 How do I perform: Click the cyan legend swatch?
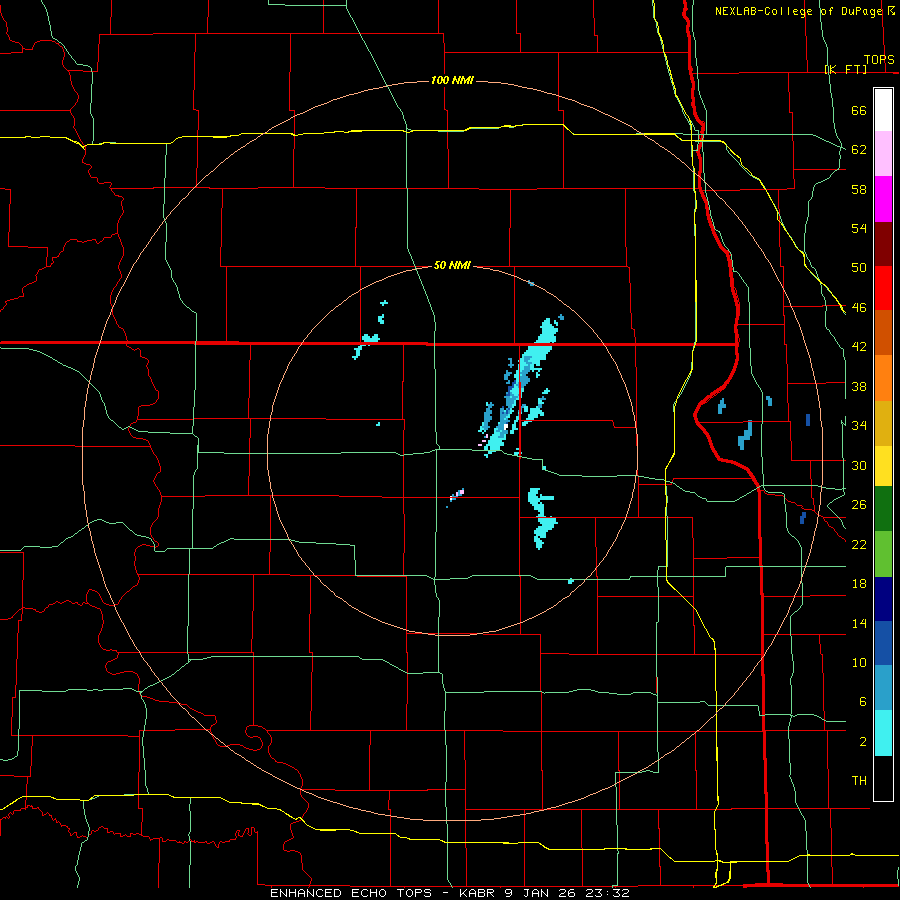click(x=883, y=733)
